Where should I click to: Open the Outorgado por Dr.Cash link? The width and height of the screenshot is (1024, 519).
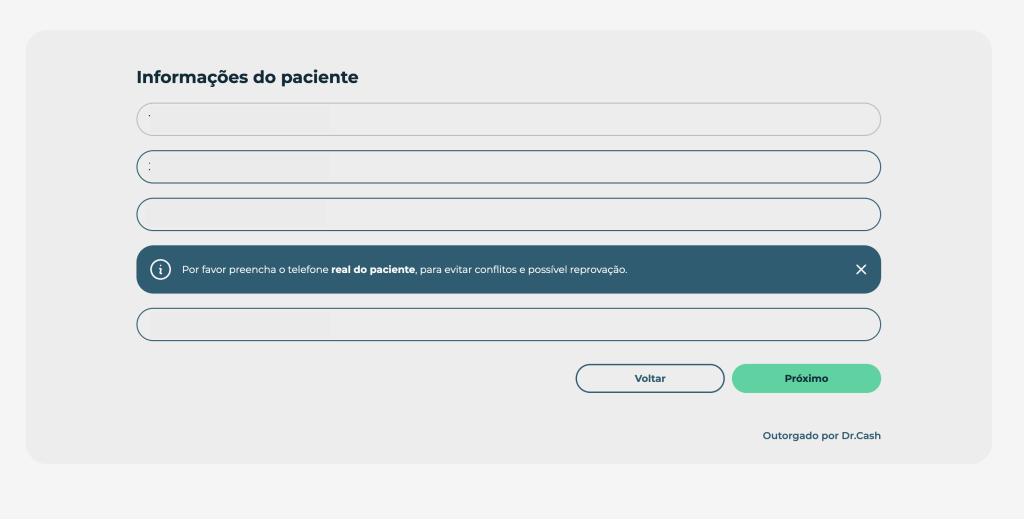(822, 435)
